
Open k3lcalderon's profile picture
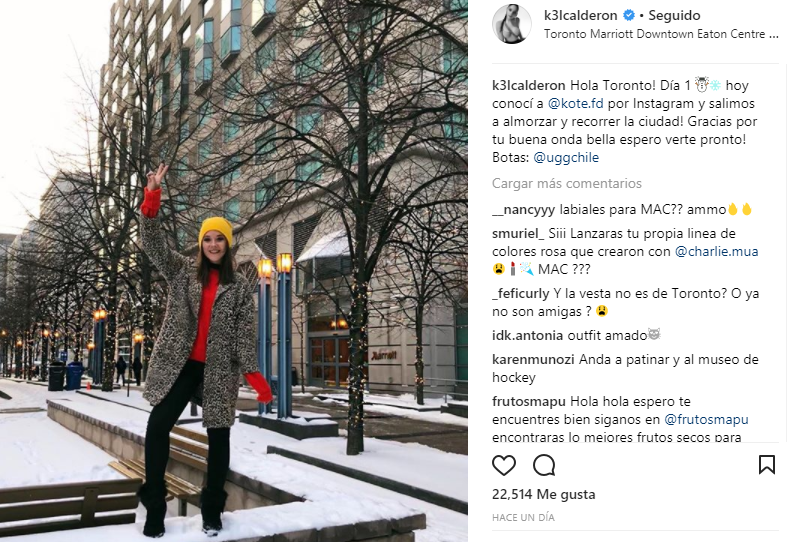tap(512, 24)
